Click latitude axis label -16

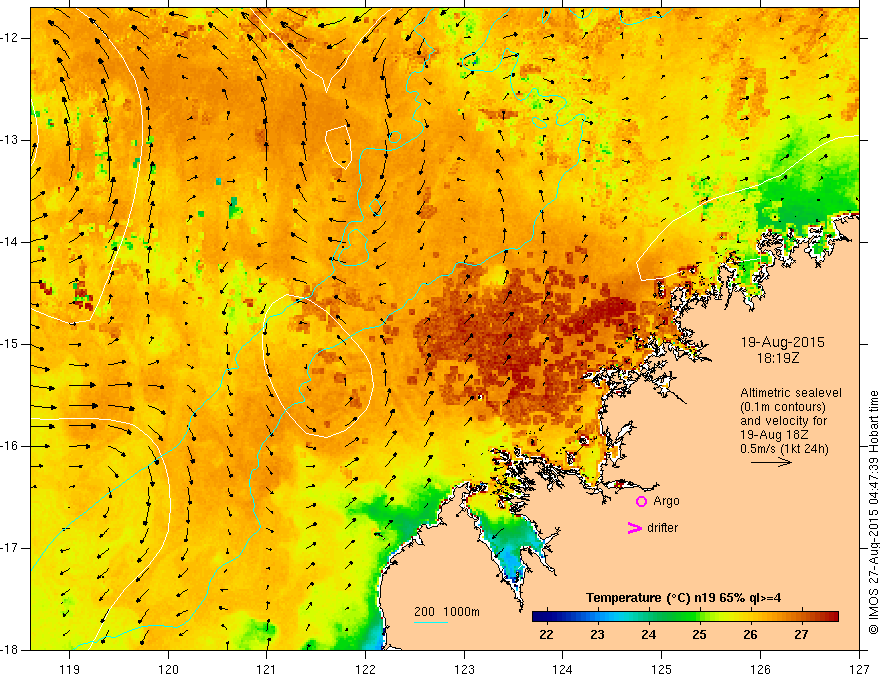(10, 446)
